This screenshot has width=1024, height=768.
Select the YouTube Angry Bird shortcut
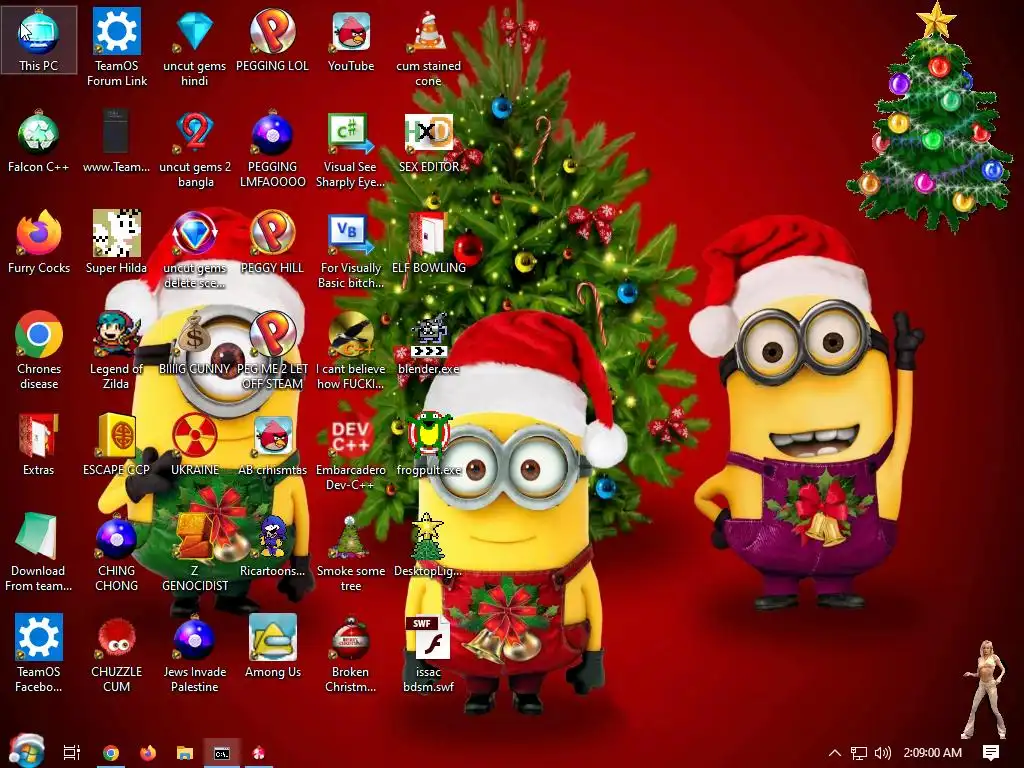pyautogui.click(x=351, y=40)
